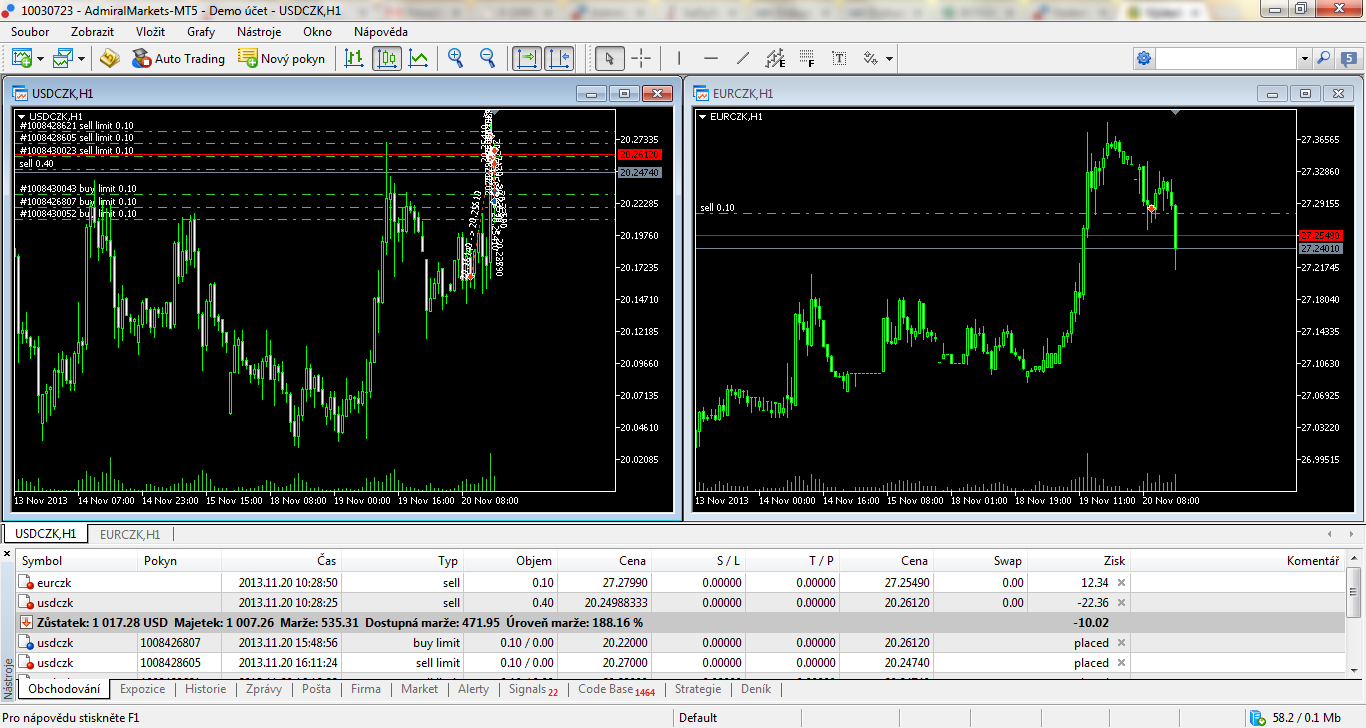Open the Market Watch coins icon
The image size is (1366, 728).
pyautogui.click(x=110, y=58)
